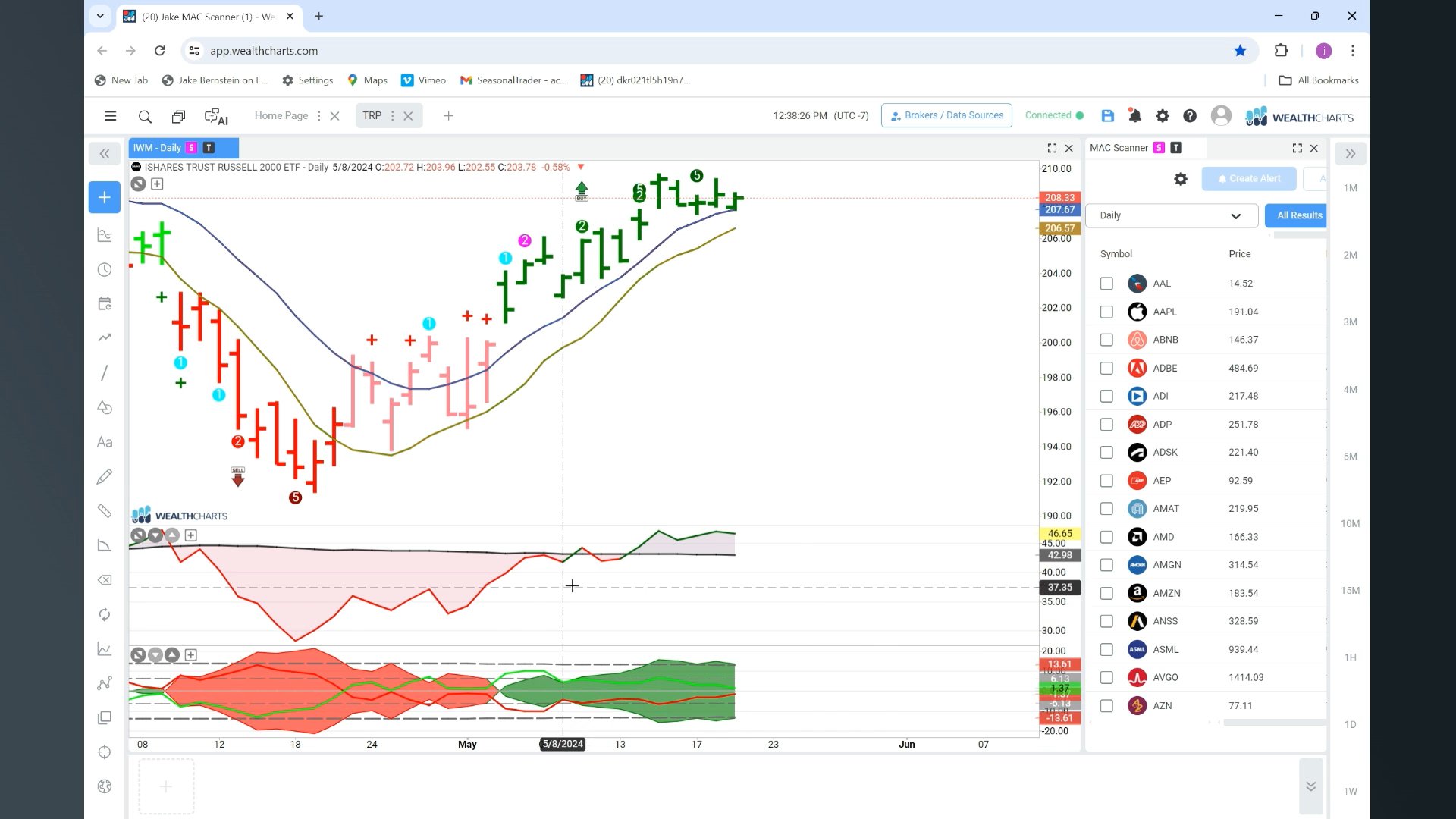Viewport: 1456px width, 819px height.
Task: Open the Vimeo bookmark
Action: click(423, 80)
